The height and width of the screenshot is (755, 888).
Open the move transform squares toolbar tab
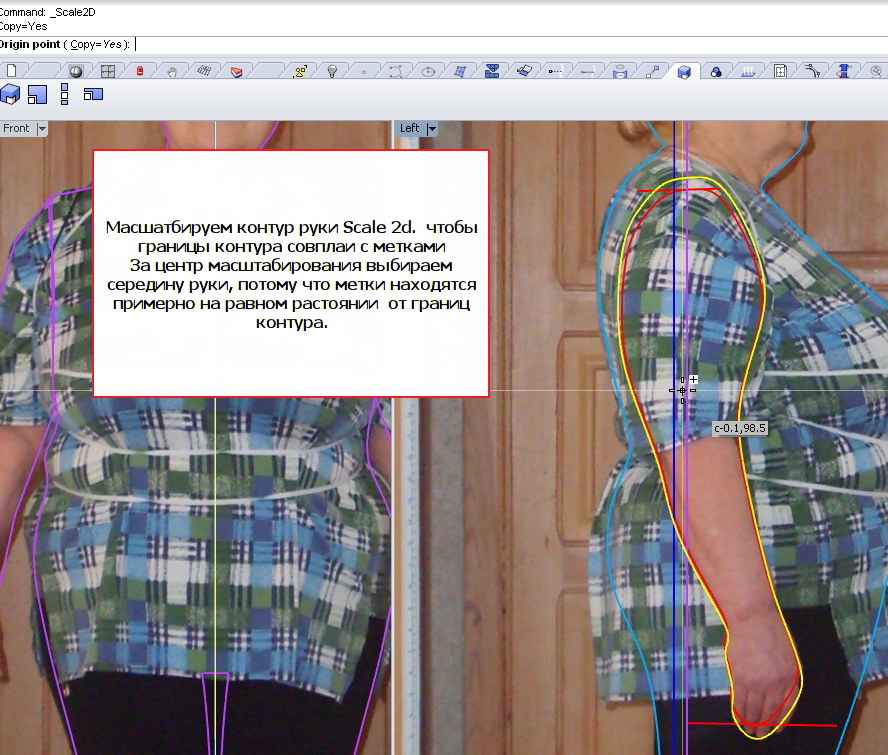pyautogui.click(x=652, y=71)
